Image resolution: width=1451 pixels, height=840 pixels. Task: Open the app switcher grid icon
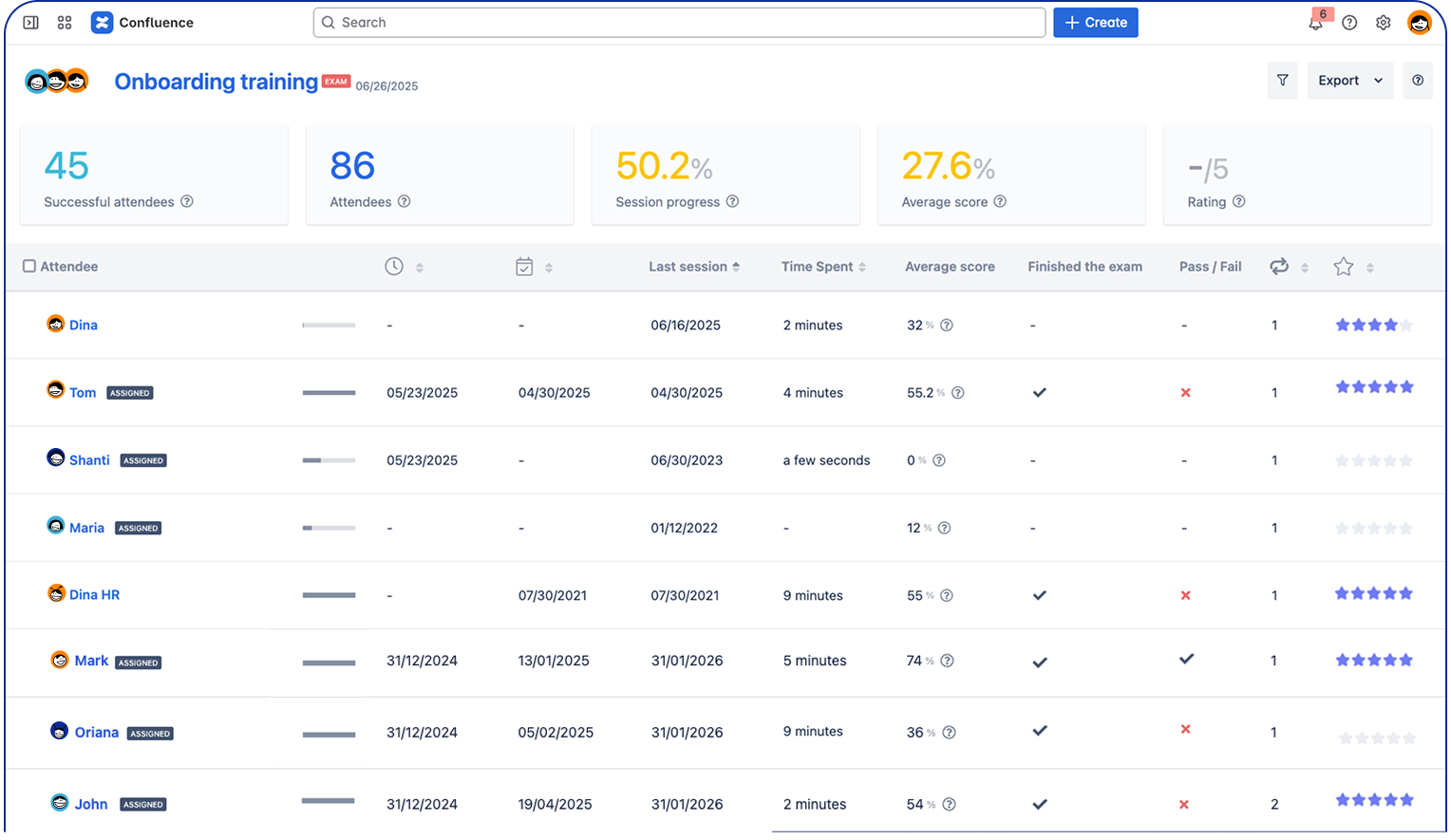click(x=65, y=23)
